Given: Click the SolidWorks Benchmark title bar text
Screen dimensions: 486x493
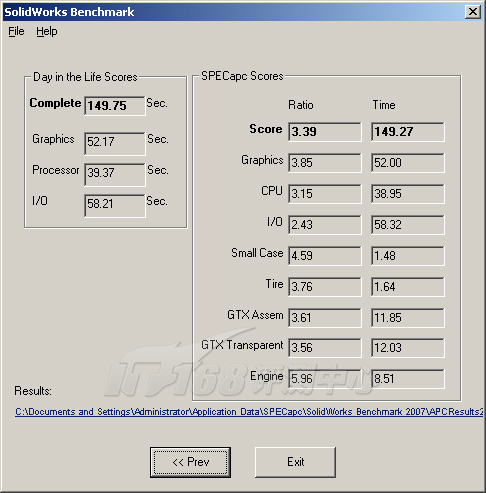Looking at the screenshot, I should click(69, 12).
